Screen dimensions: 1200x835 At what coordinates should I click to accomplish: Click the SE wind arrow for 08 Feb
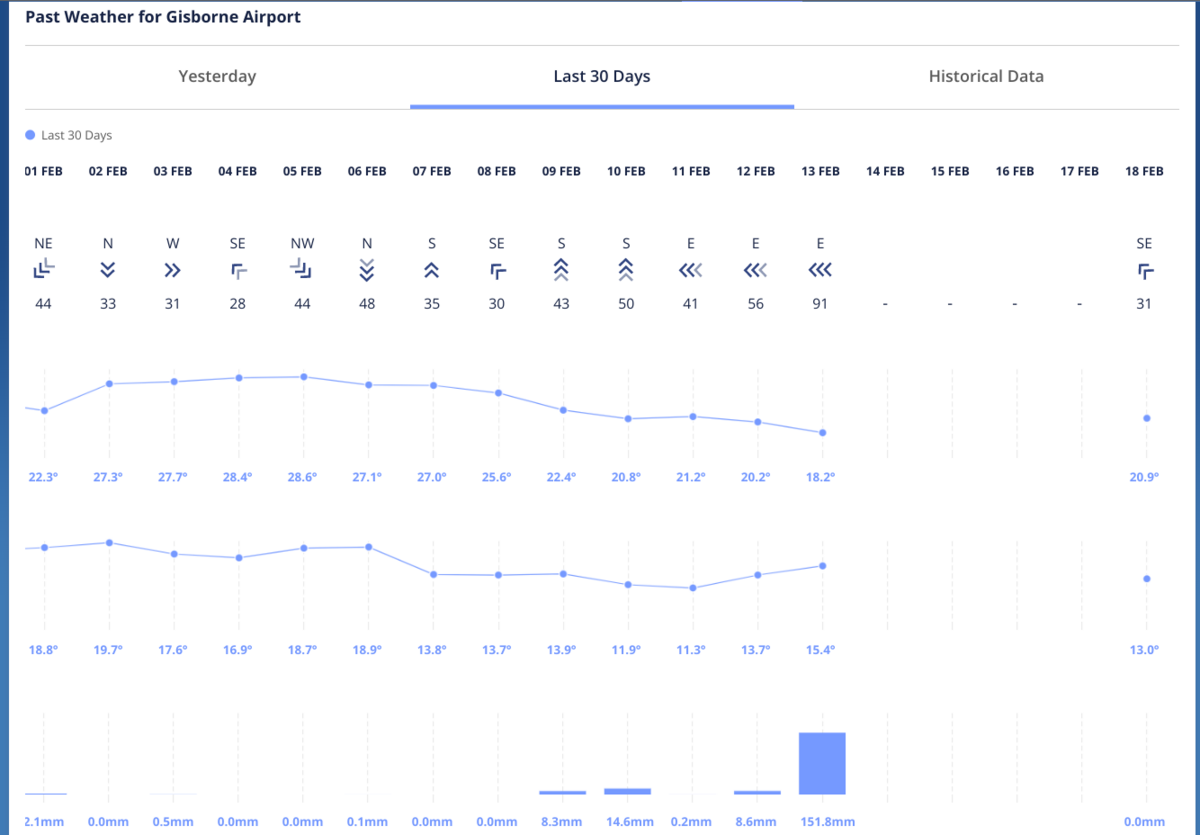497,270
